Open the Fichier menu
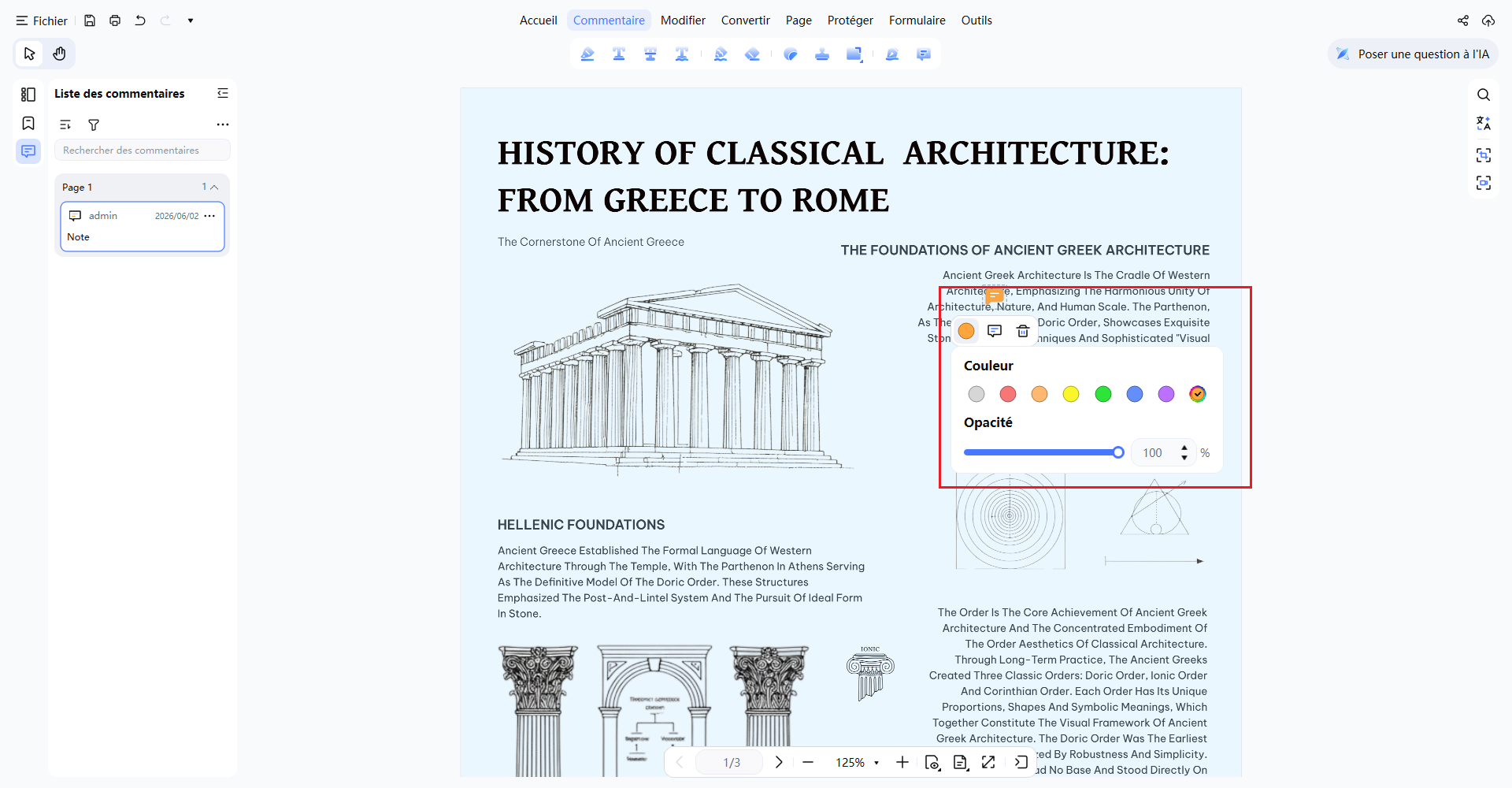Viewport: 1512px width, 788px height. coord(42,20)
